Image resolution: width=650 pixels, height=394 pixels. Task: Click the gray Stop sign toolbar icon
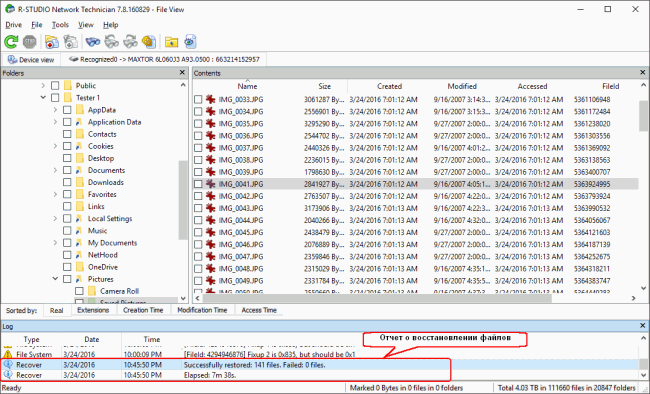[29, 41]
